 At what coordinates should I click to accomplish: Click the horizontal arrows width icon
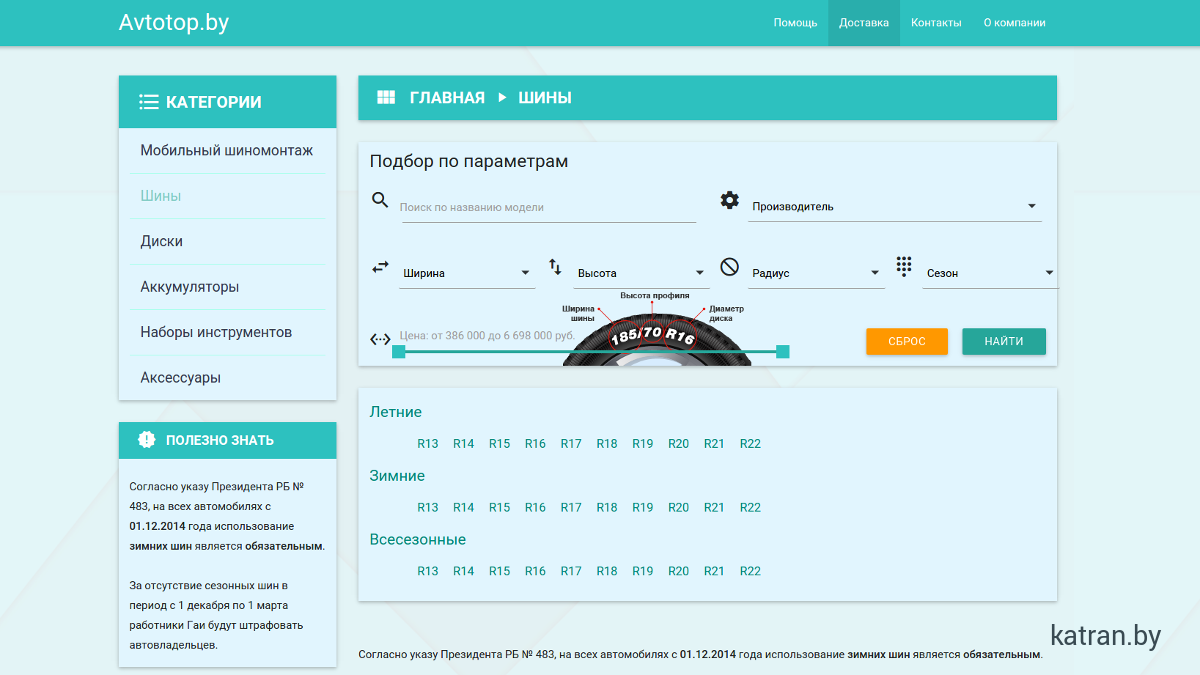click(380, 267)
